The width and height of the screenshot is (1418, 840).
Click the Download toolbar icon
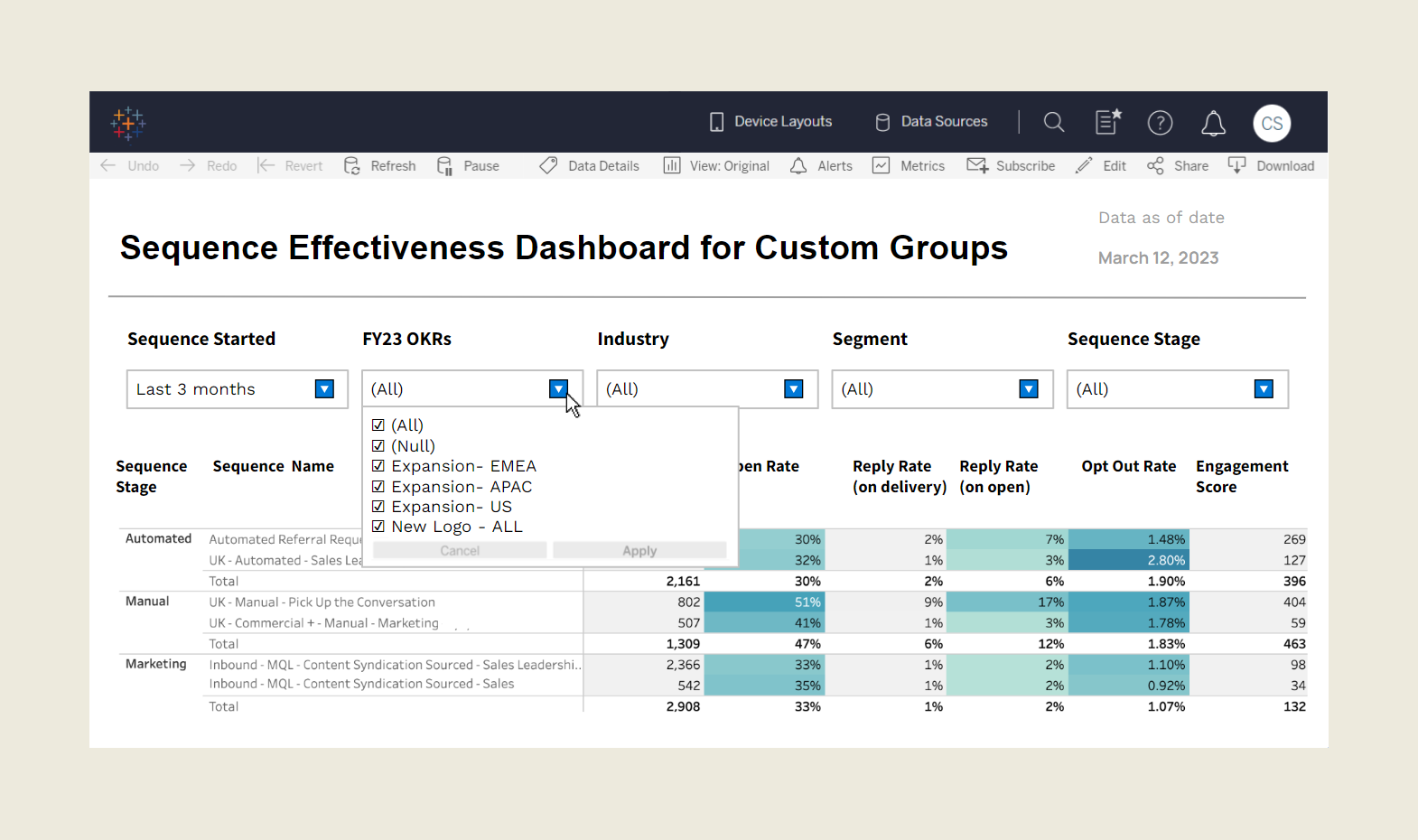click(1236, 165)
